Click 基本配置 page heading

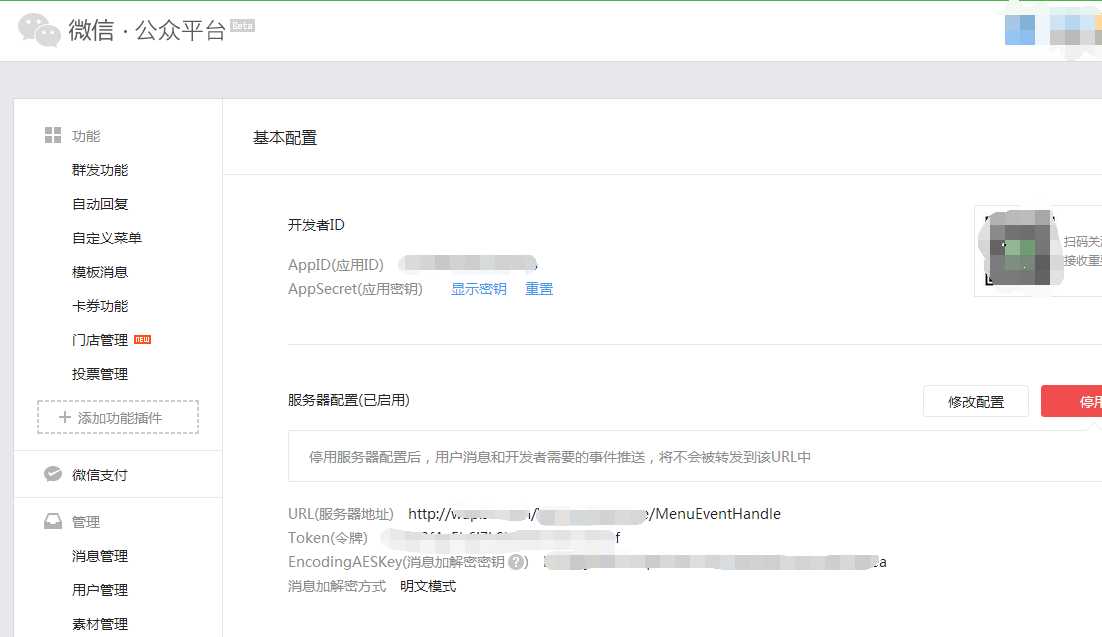pyautogui.click(x=285, y=138)
